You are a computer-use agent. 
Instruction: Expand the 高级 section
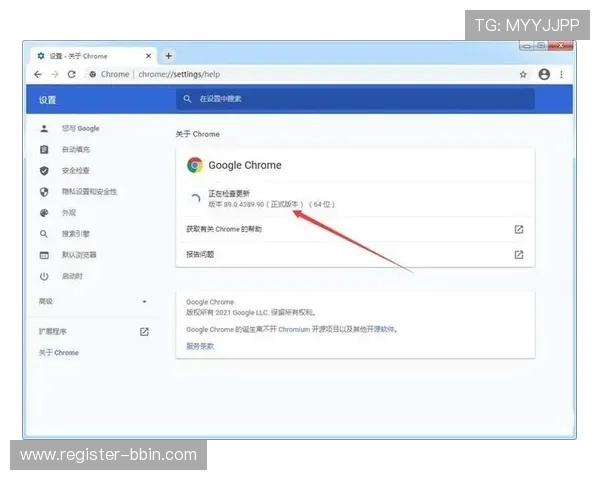click(92, 302)
